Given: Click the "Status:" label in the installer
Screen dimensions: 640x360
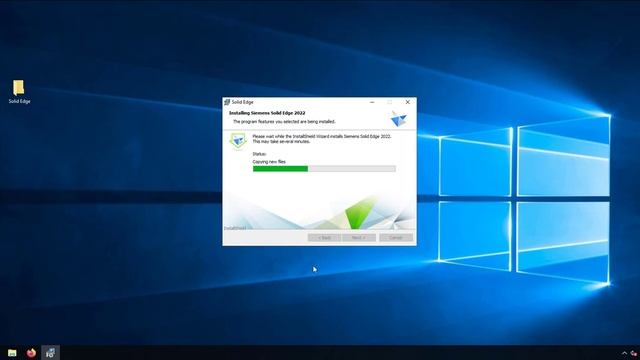Looking at the screenshot, I should (259, 154).
